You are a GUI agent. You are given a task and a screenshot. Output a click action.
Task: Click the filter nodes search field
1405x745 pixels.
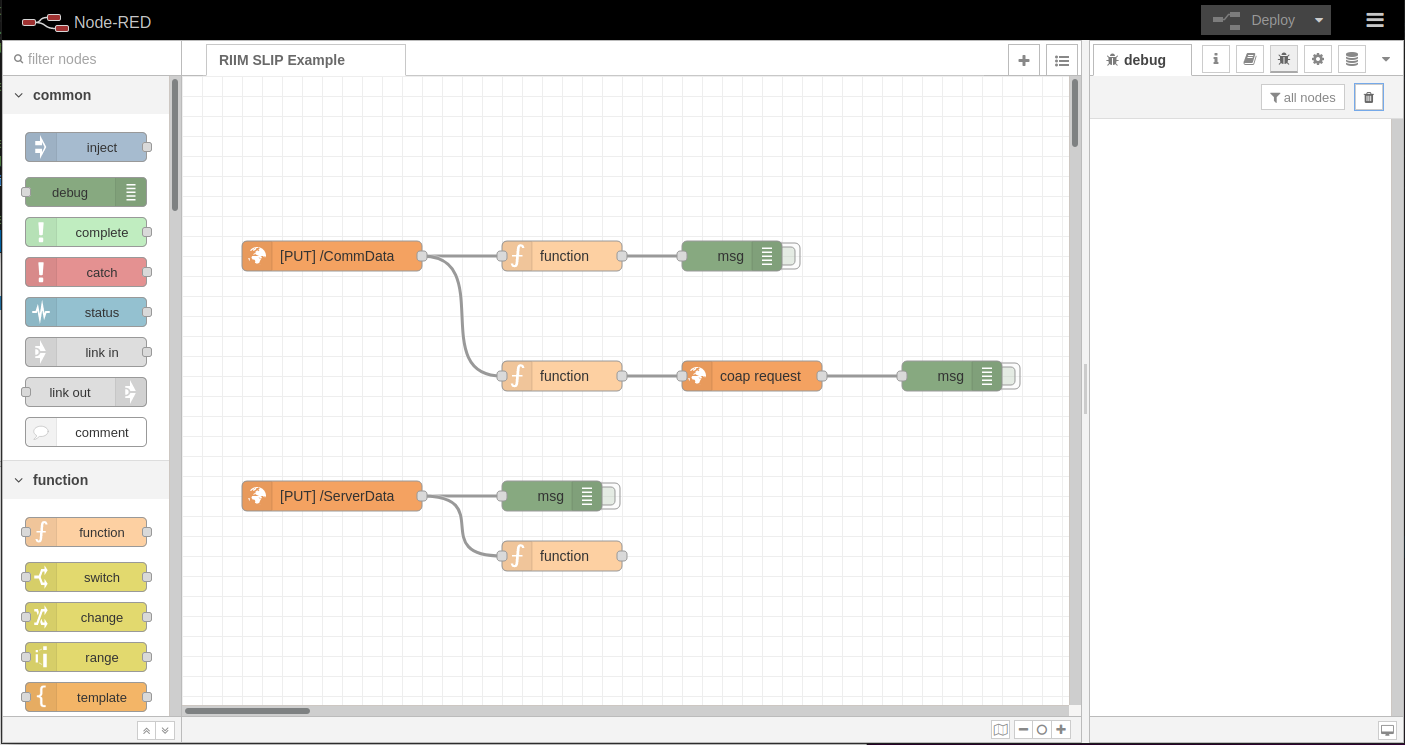coord(90,59)
